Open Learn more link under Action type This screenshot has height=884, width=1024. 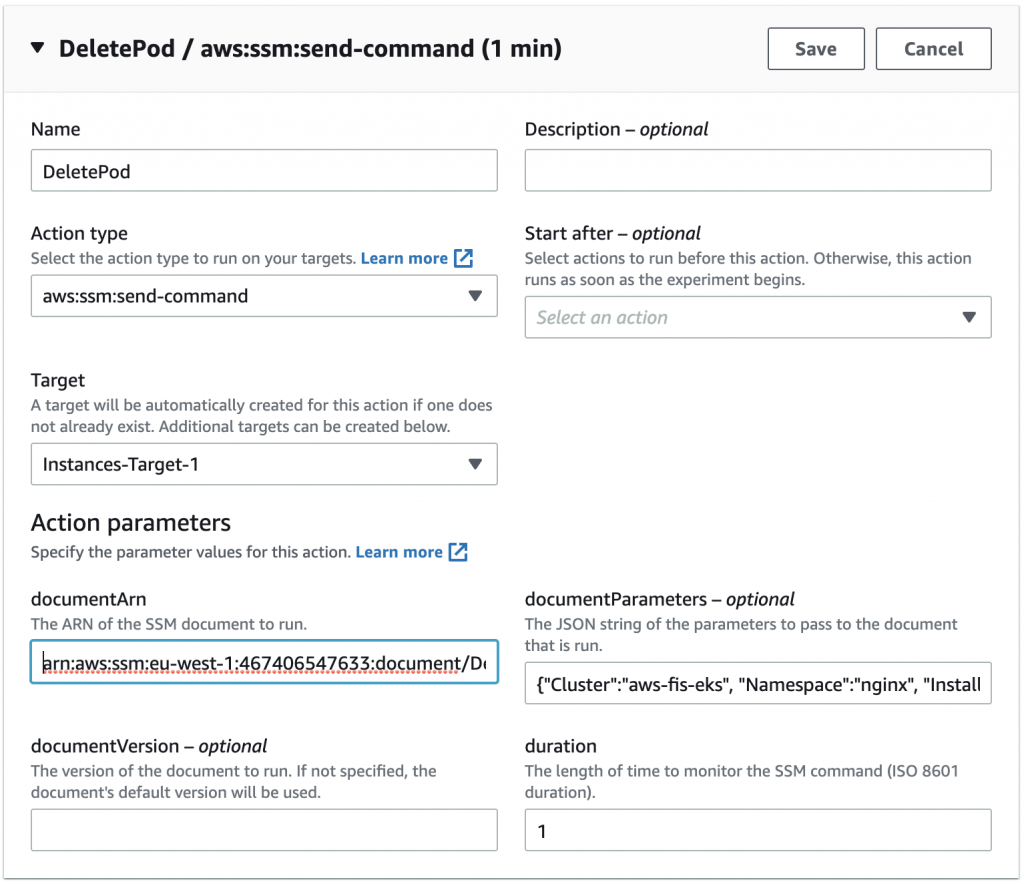(x=404, y=258)
